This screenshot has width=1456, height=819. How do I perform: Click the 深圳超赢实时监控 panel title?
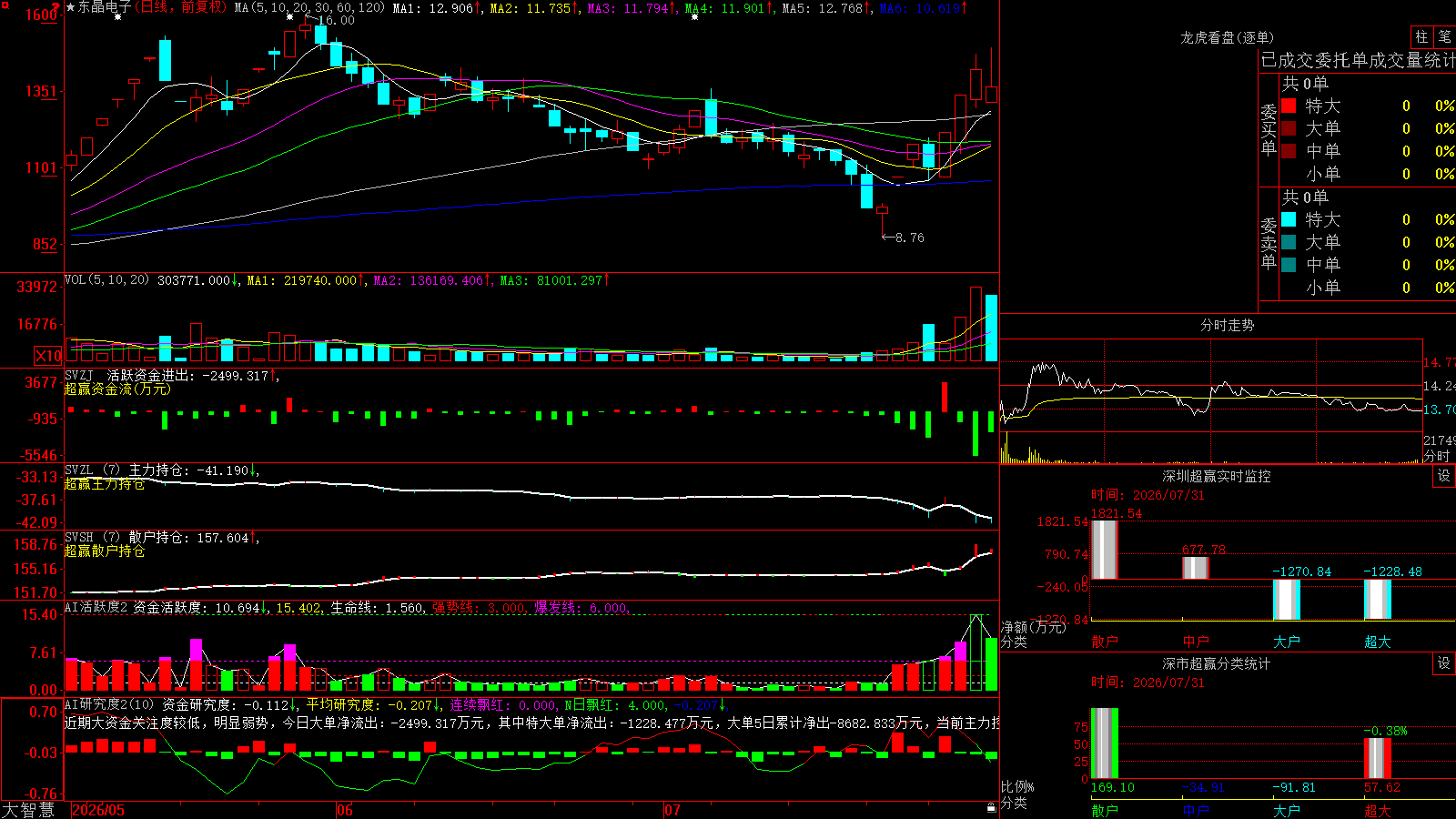(1217, 476)
